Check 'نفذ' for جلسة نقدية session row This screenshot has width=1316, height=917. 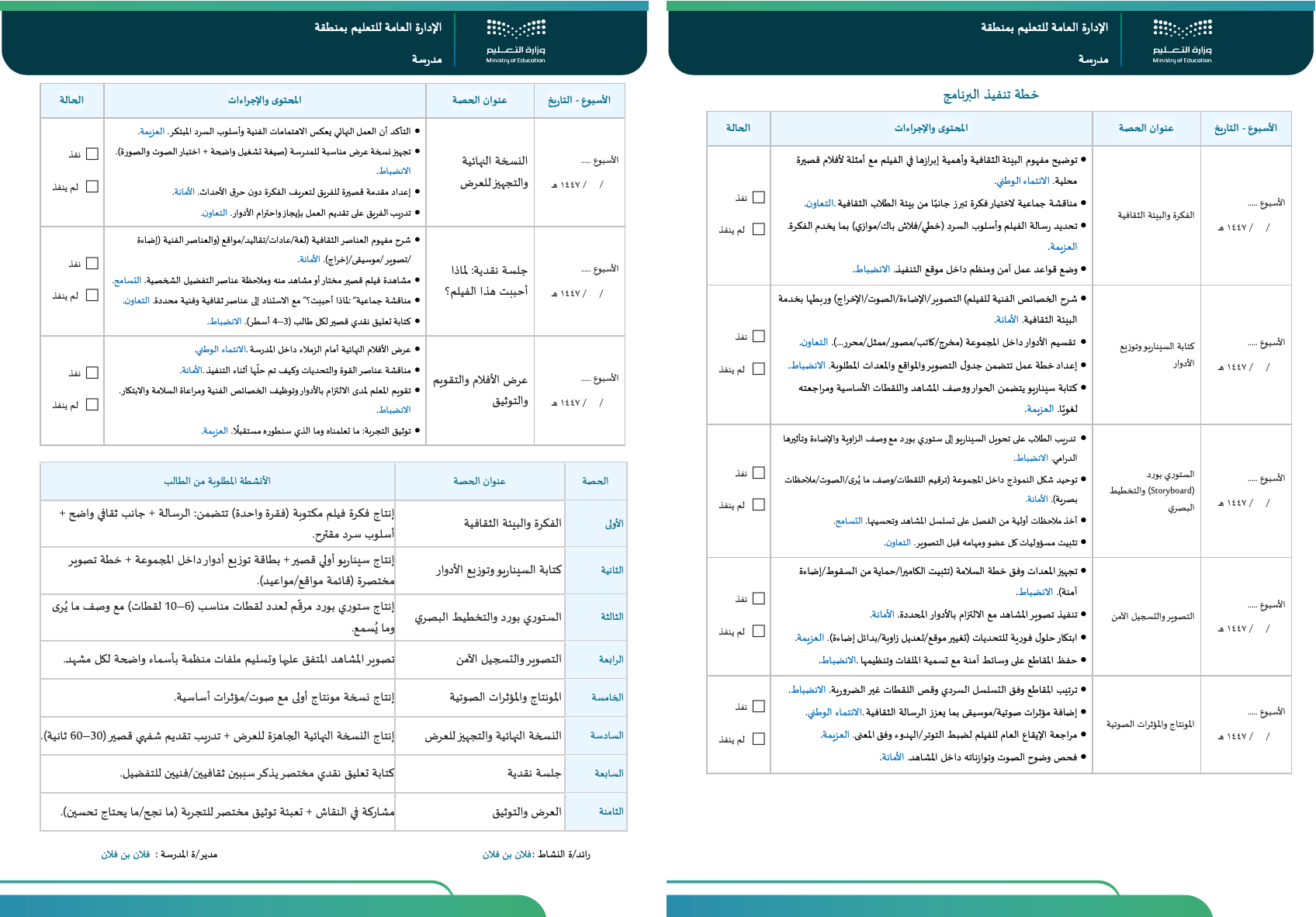pyautogui.click(x=92, y=263)
